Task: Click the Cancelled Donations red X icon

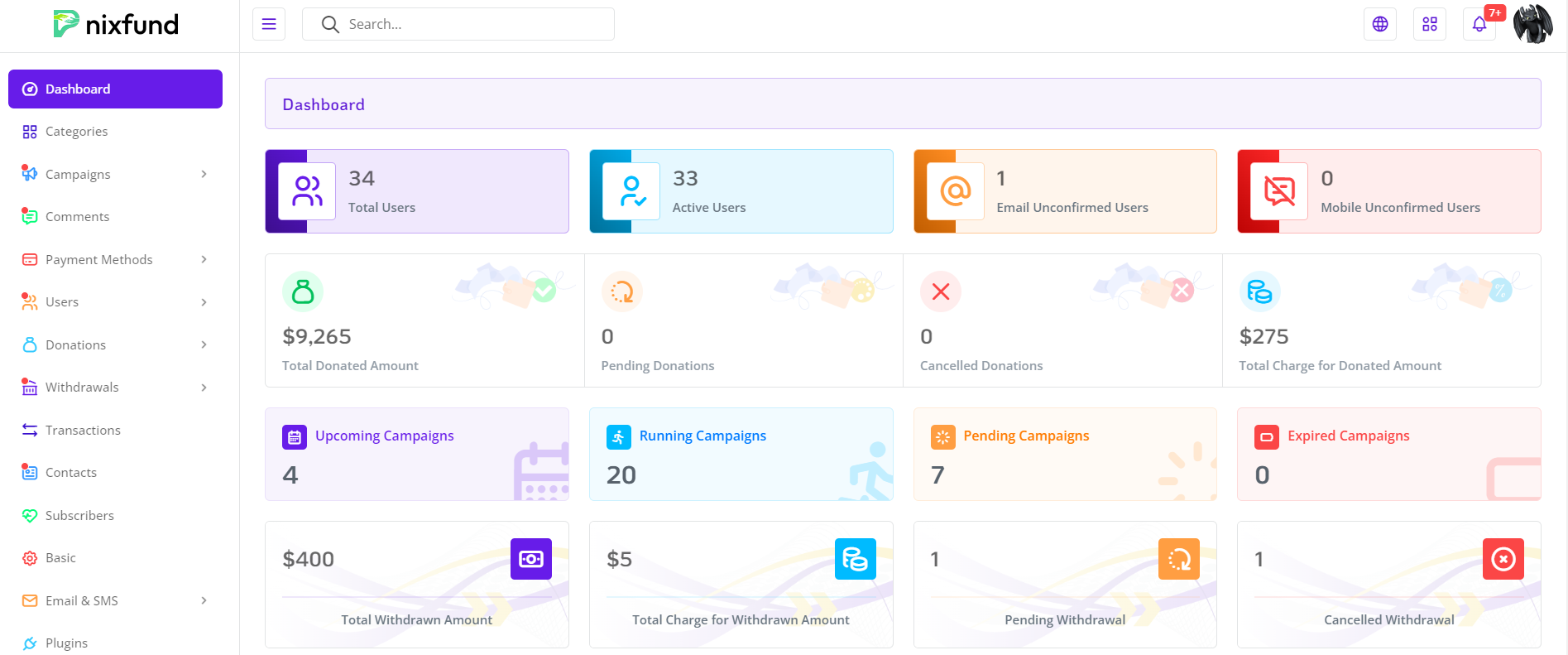Action: click(x=941, y=291)
